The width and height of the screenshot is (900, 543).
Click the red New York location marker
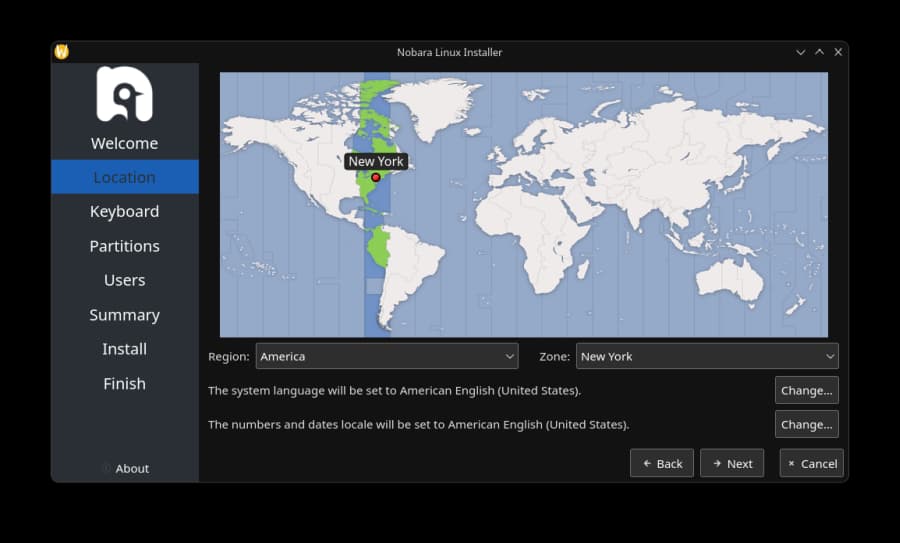pos(376,177)
